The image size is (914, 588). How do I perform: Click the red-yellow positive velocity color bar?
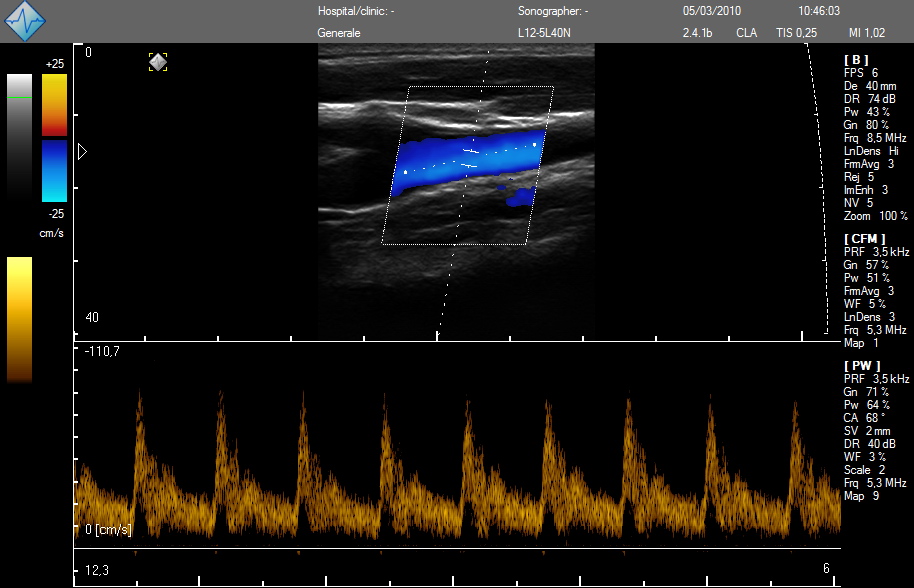click(54, 104)
